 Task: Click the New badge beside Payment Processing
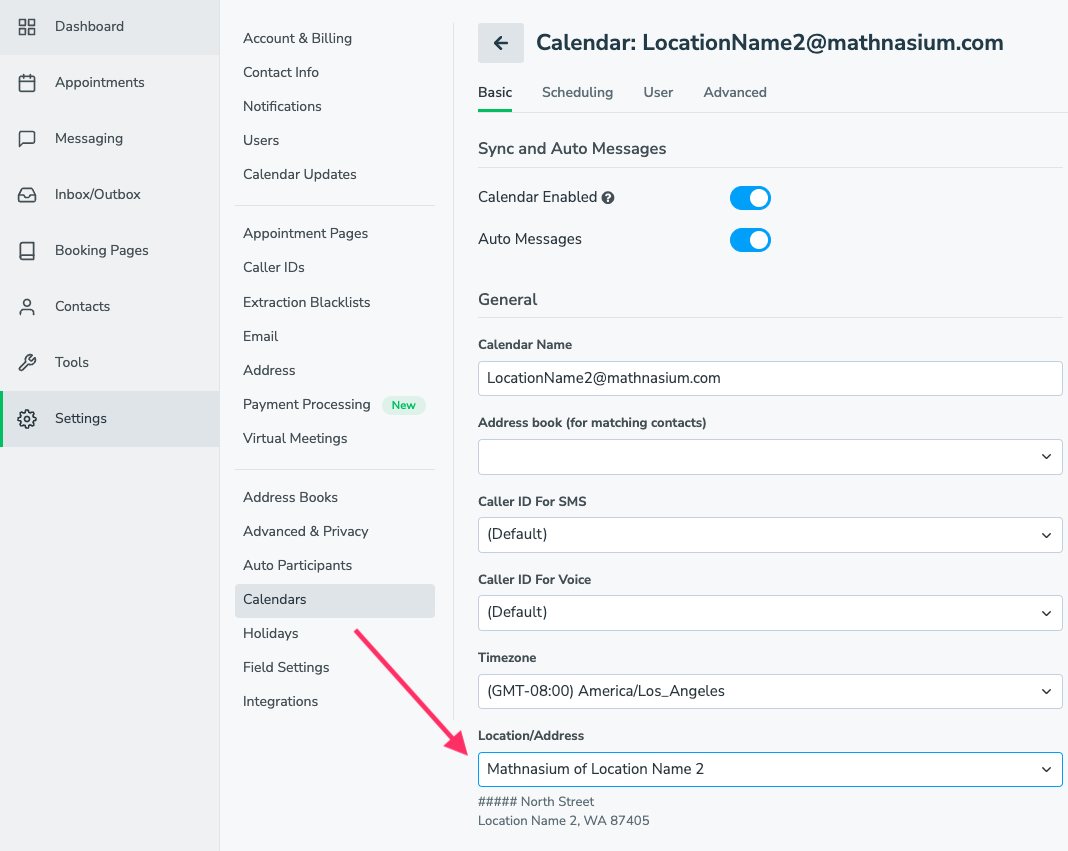pyautogui.click(x=404, y=405)
